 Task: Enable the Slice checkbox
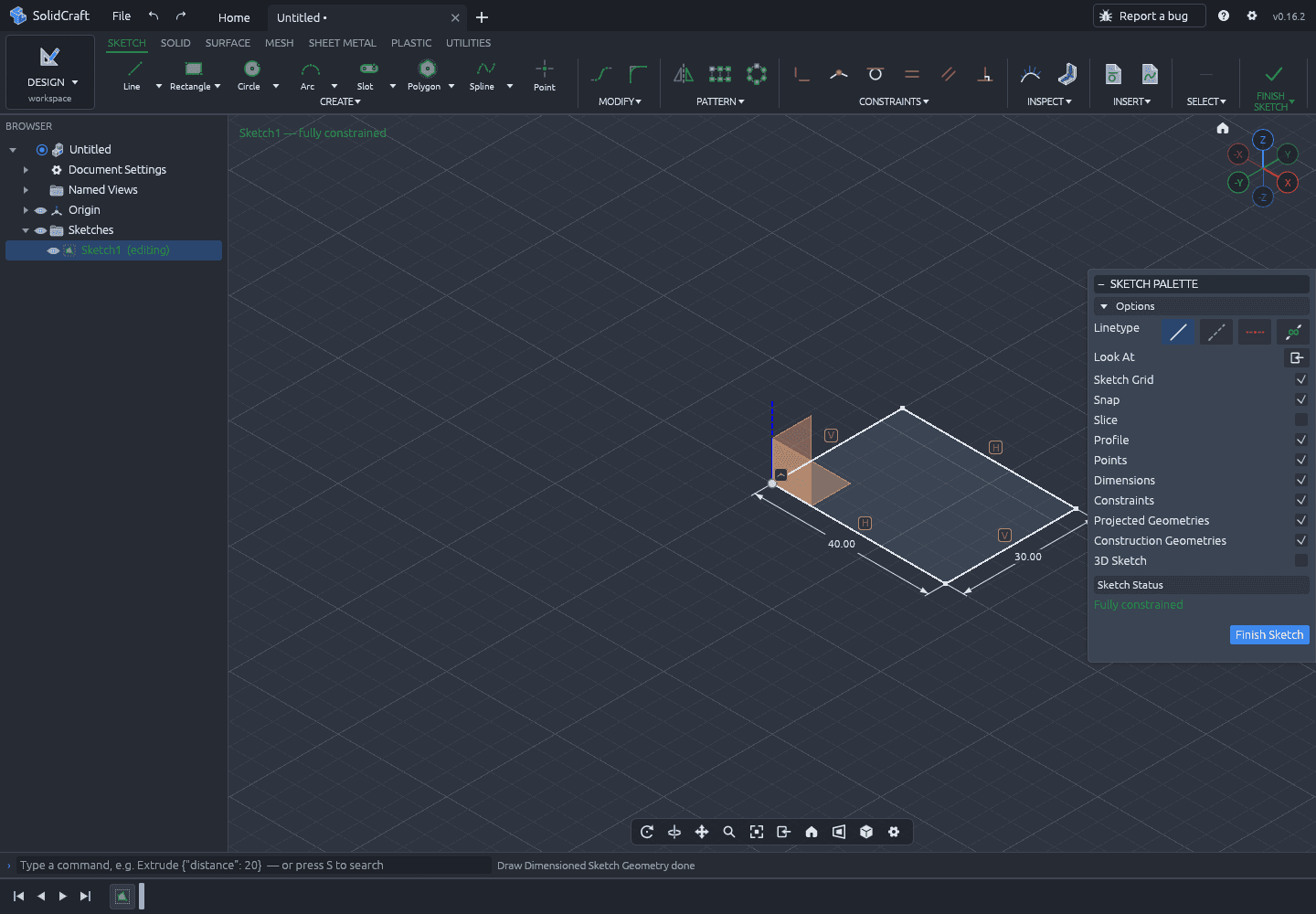pos(1301,420)
